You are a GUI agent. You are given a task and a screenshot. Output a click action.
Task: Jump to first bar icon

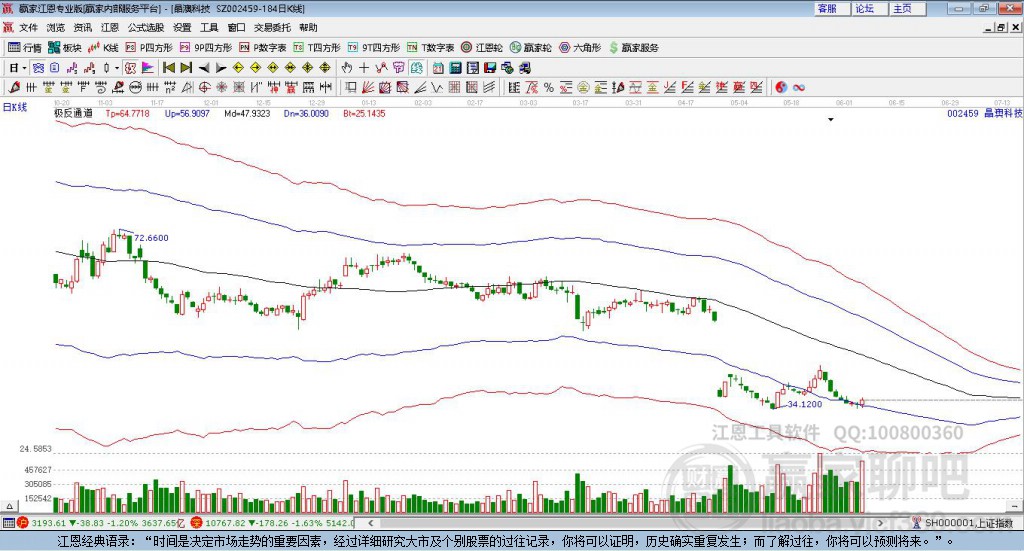[x=169, y=68]
